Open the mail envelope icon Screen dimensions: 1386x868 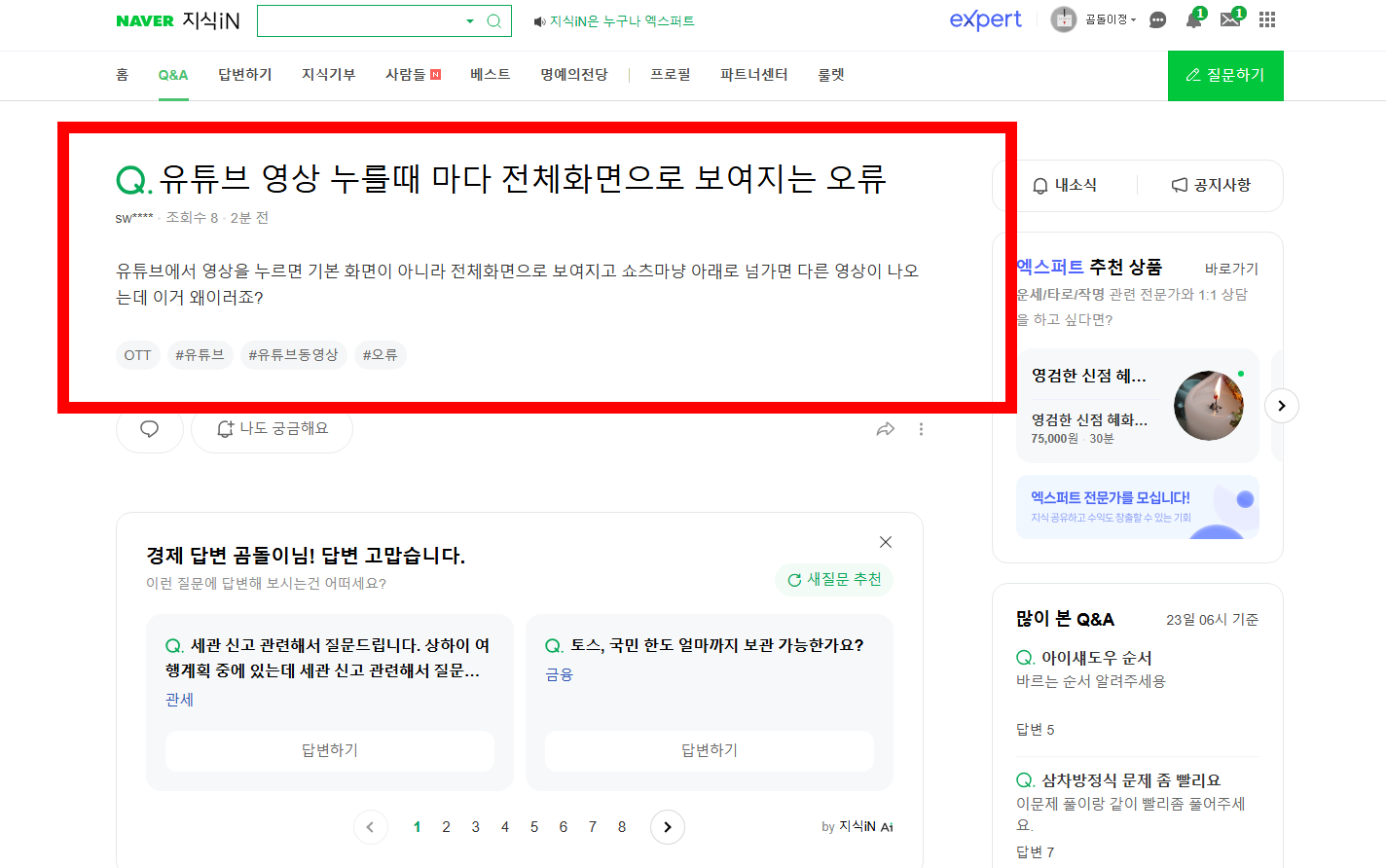pos(1230,19)
